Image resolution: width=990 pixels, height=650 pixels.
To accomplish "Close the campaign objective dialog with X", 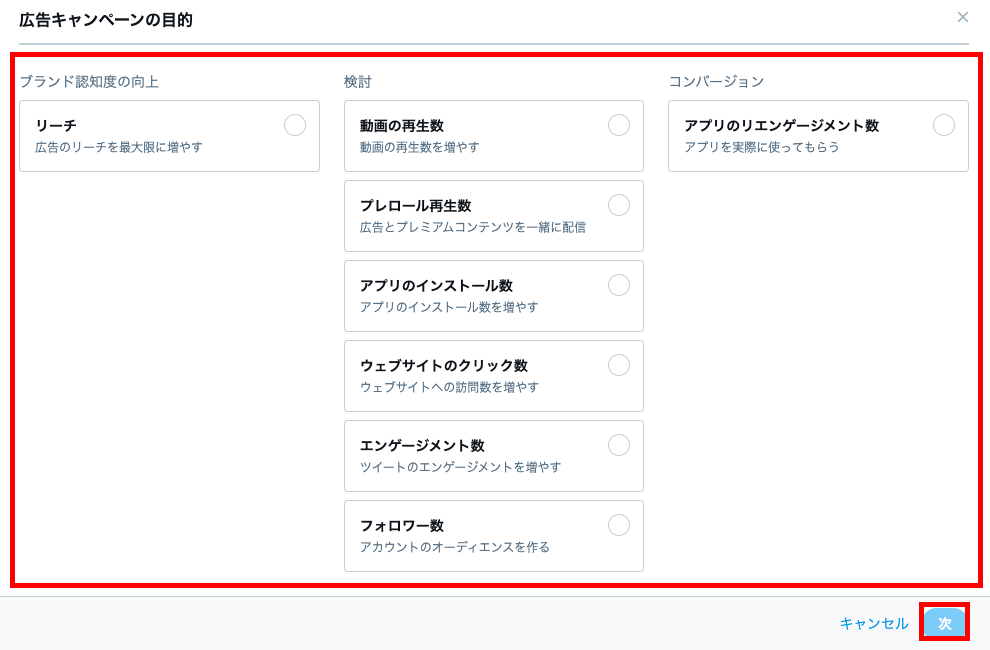I will 962,17.
